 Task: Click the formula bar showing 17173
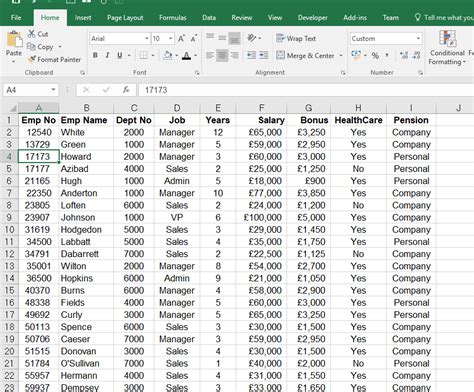coord(306,90)
